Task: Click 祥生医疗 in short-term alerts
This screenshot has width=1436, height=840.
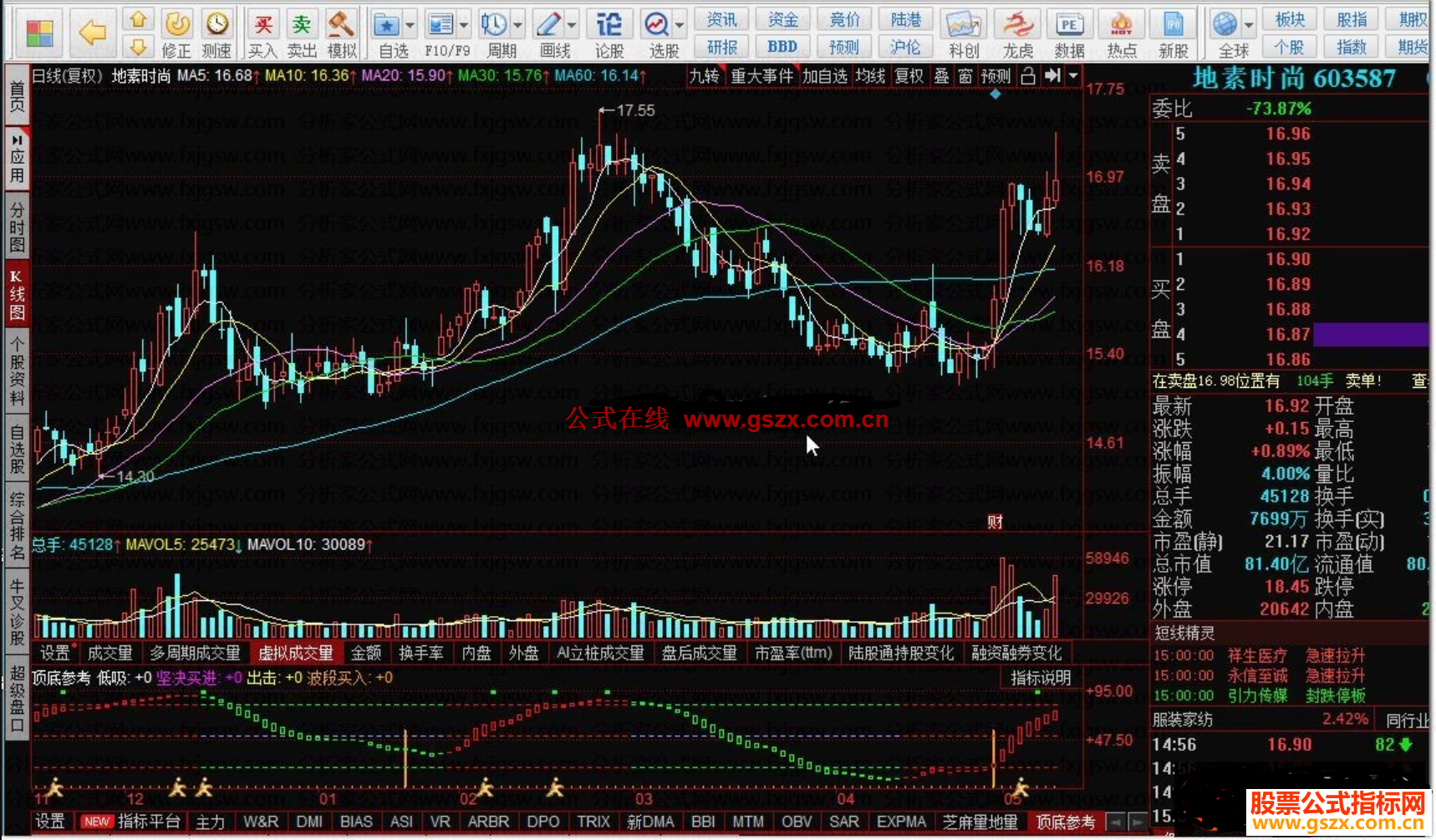Action: pyautogui.click(x=1257, y=655)
